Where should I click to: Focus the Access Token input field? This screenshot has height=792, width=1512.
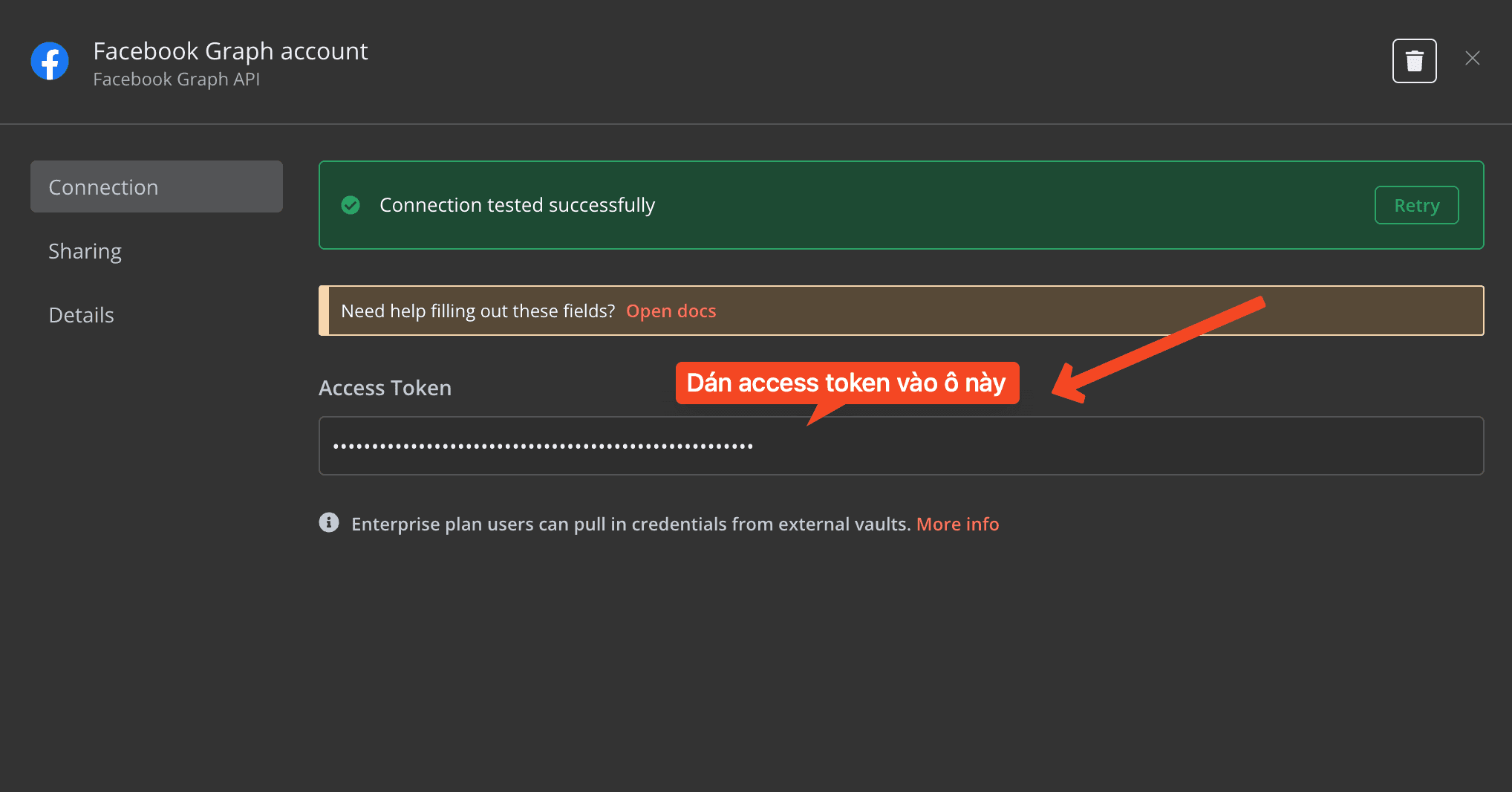[x=901, y=446]
